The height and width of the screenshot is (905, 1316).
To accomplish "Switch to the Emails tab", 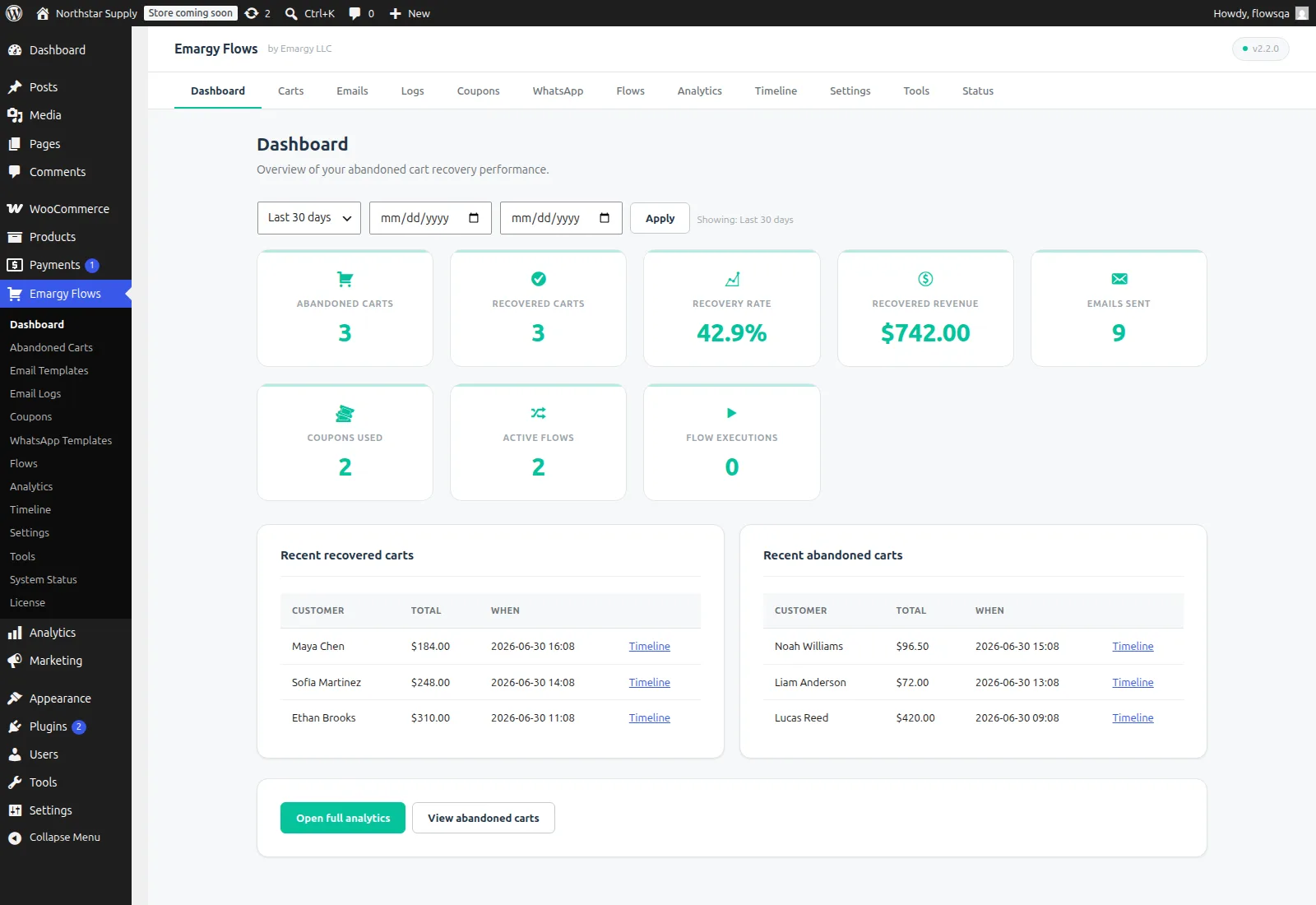I will [x=352, y=90].
